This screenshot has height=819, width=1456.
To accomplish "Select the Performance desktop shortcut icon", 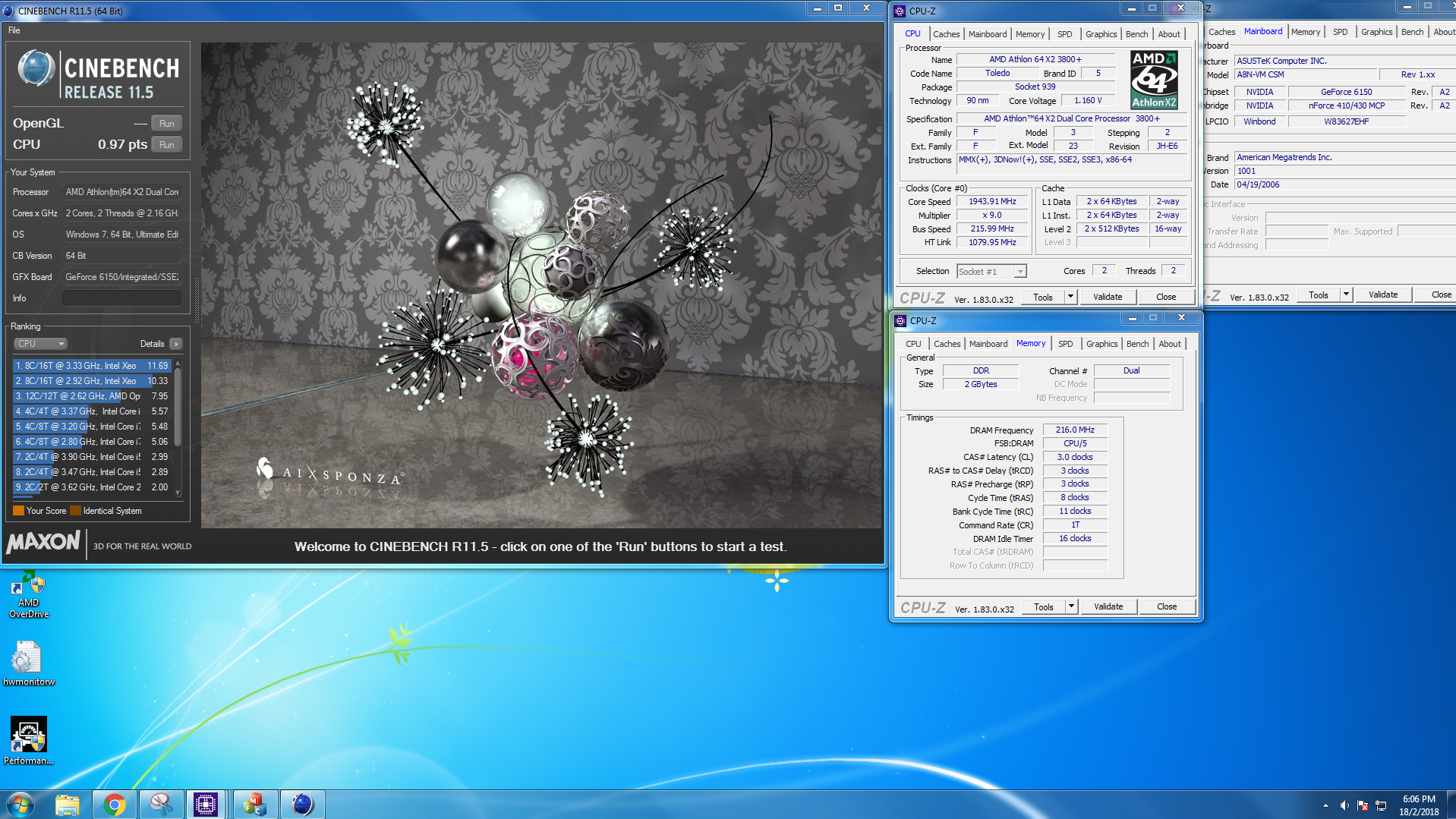I will coord(29,741).
